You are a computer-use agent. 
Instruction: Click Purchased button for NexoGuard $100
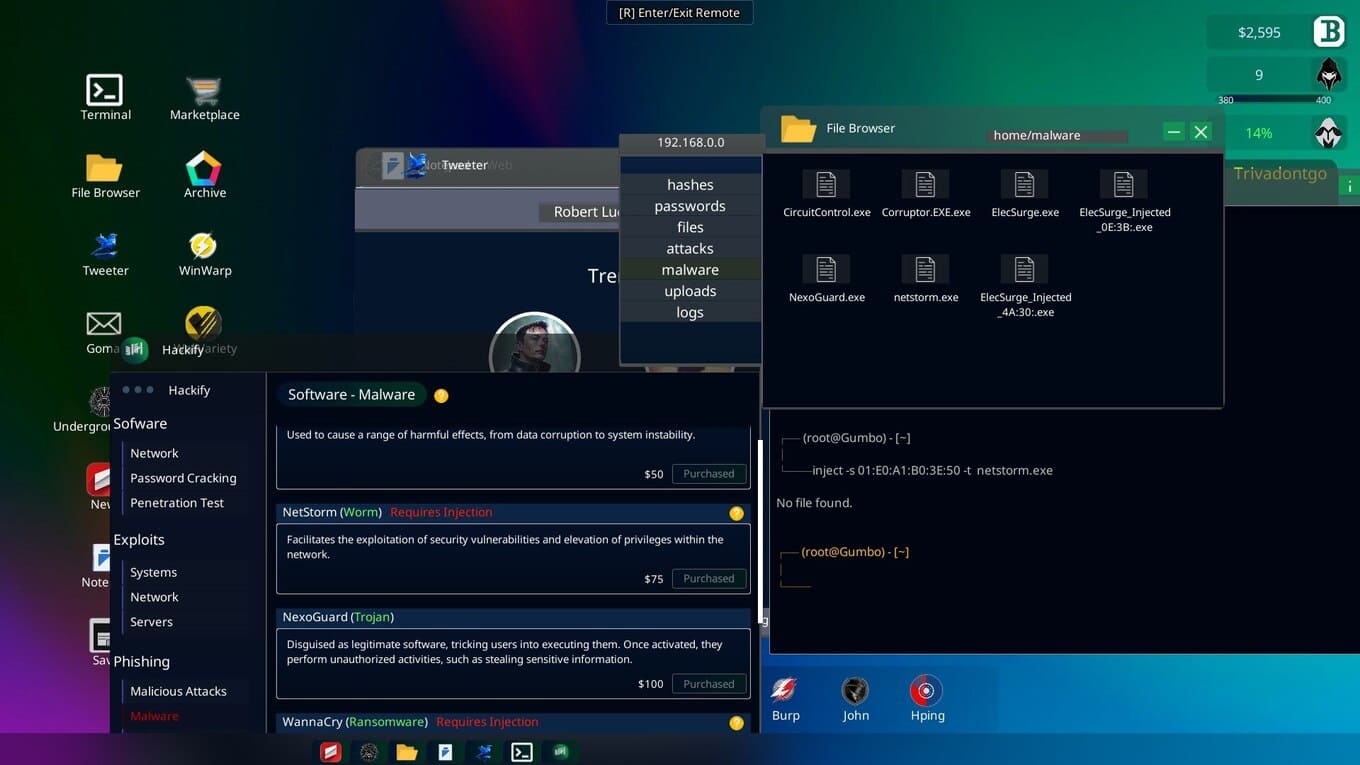pyautogui.click(x=709, y=684)
